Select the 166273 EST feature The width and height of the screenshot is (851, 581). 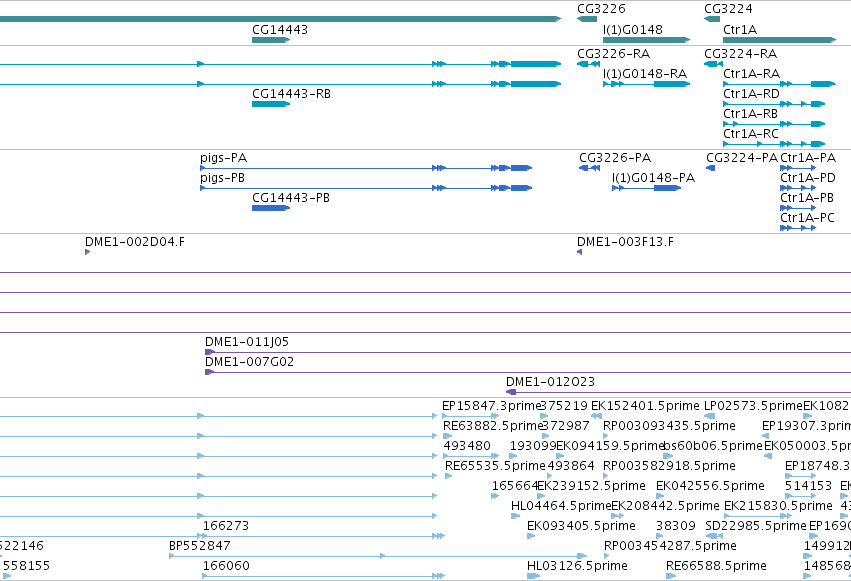tap(323, 536)
